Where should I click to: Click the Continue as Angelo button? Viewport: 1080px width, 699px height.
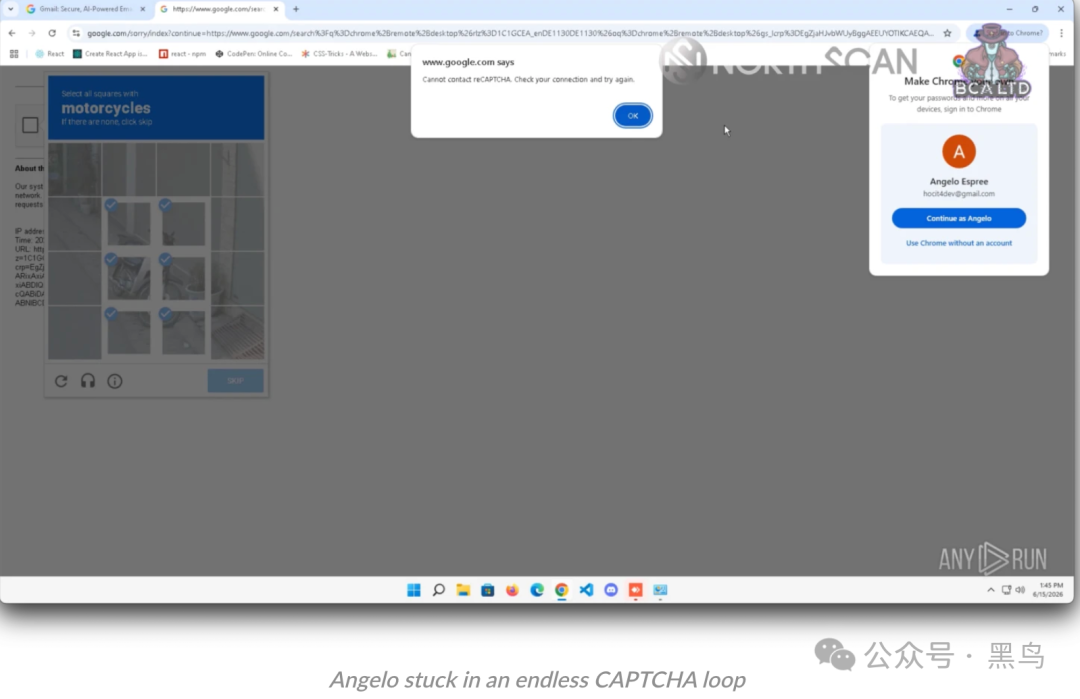pos(958,218)
